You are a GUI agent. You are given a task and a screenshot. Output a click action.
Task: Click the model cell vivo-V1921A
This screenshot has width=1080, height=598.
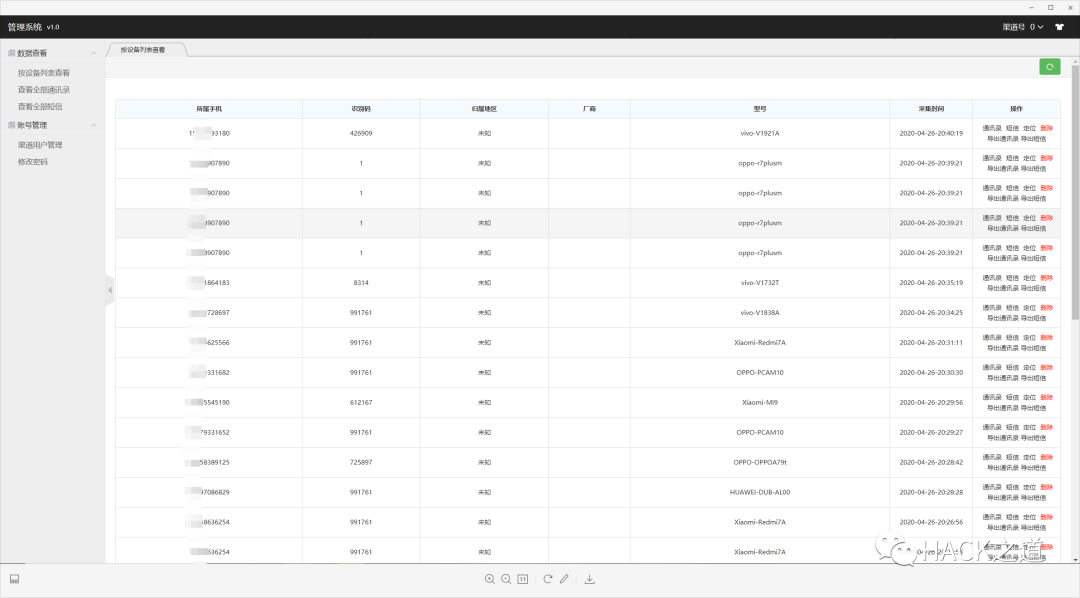point(760,134)
